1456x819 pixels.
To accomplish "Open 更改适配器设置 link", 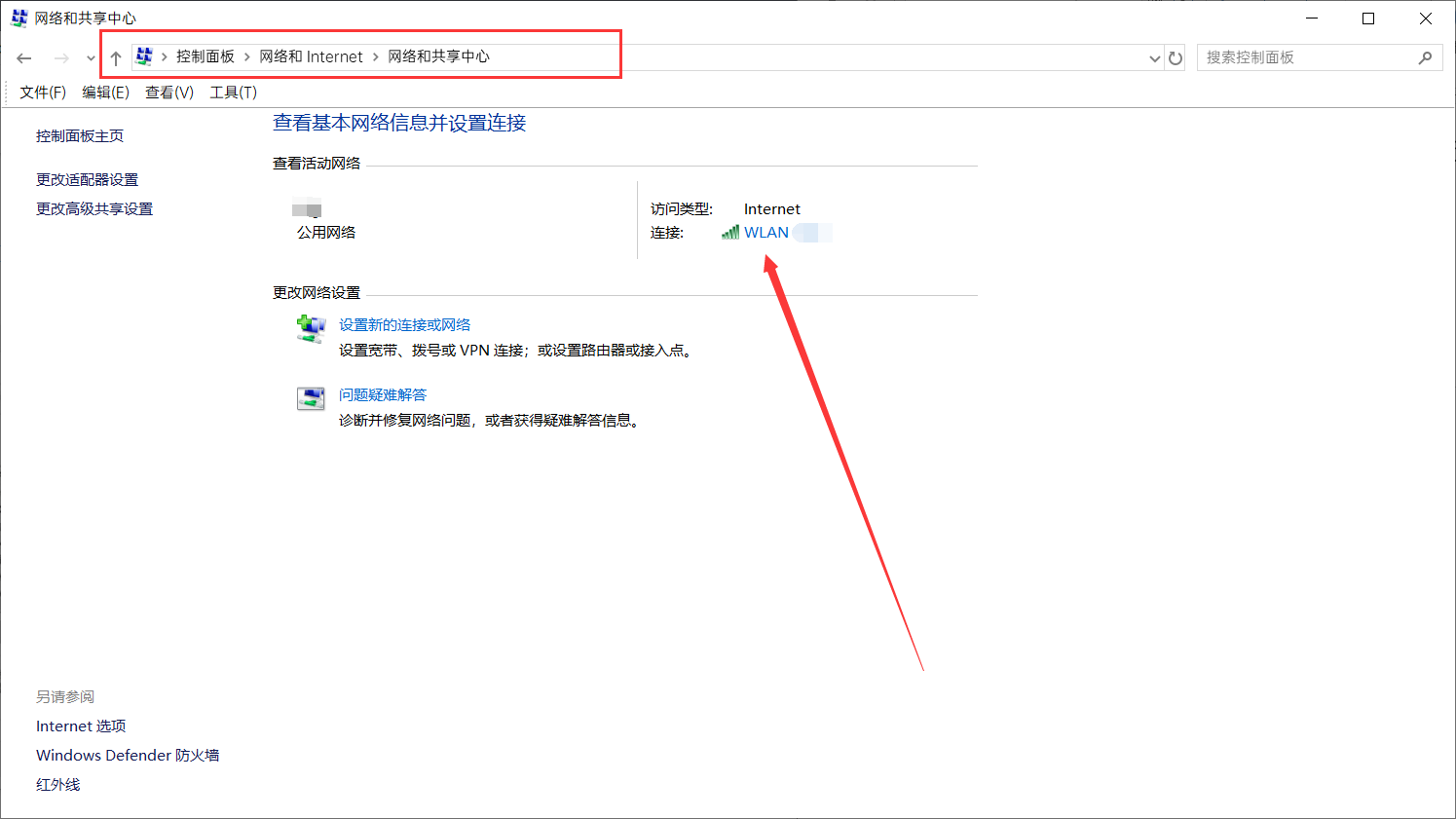I will 88,180.
